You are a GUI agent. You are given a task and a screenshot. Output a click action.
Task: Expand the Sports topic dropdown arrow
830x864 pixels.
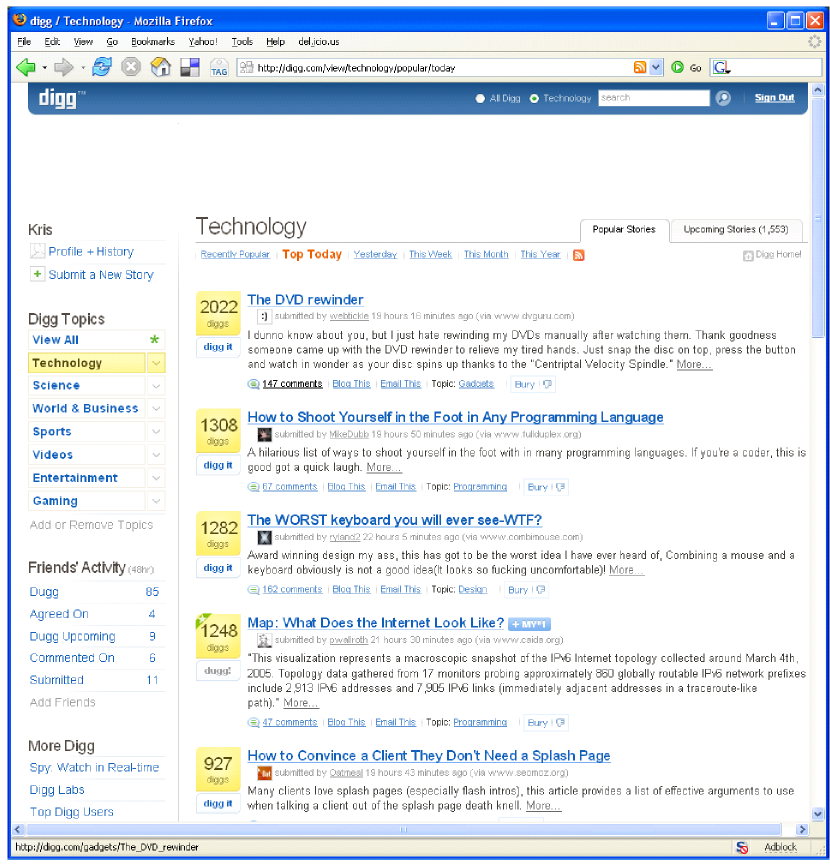tap(156, 431)
